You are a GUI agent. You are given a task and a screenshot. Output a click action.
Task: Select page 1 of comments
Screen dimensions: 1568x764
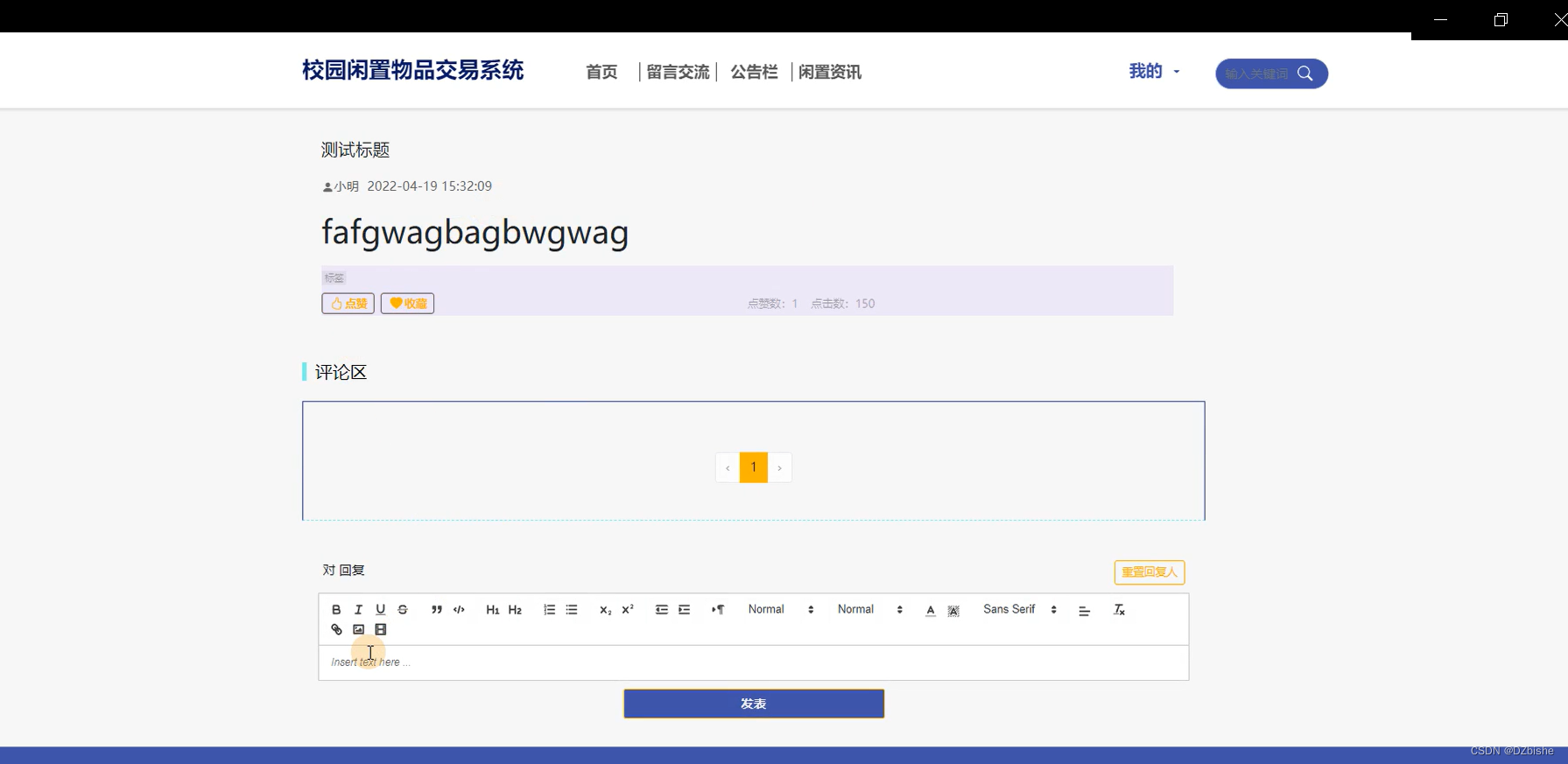pyautogui.click(x=754, y=467)
